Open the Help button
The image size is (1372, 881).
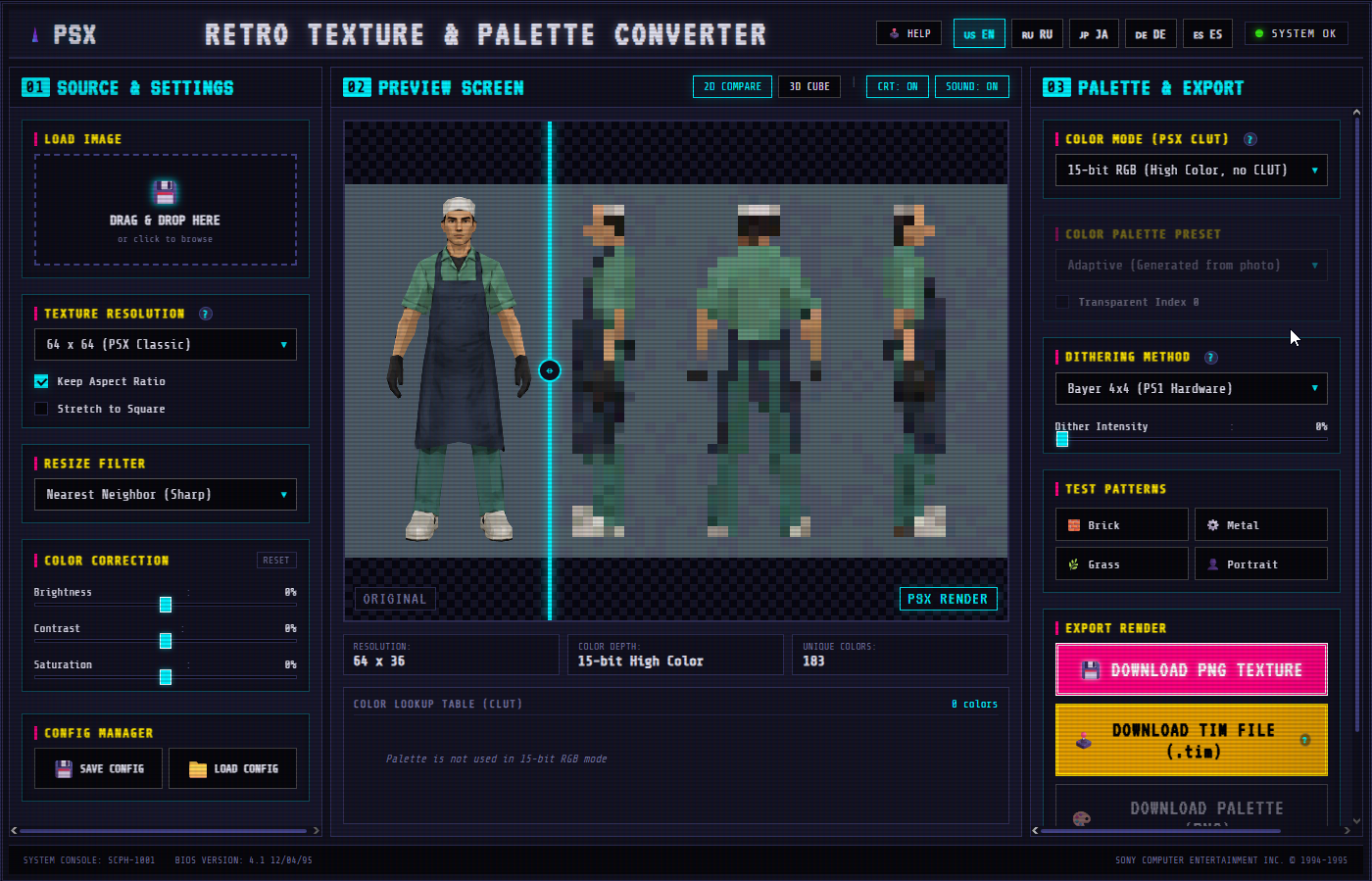click(x=908, y=33)
